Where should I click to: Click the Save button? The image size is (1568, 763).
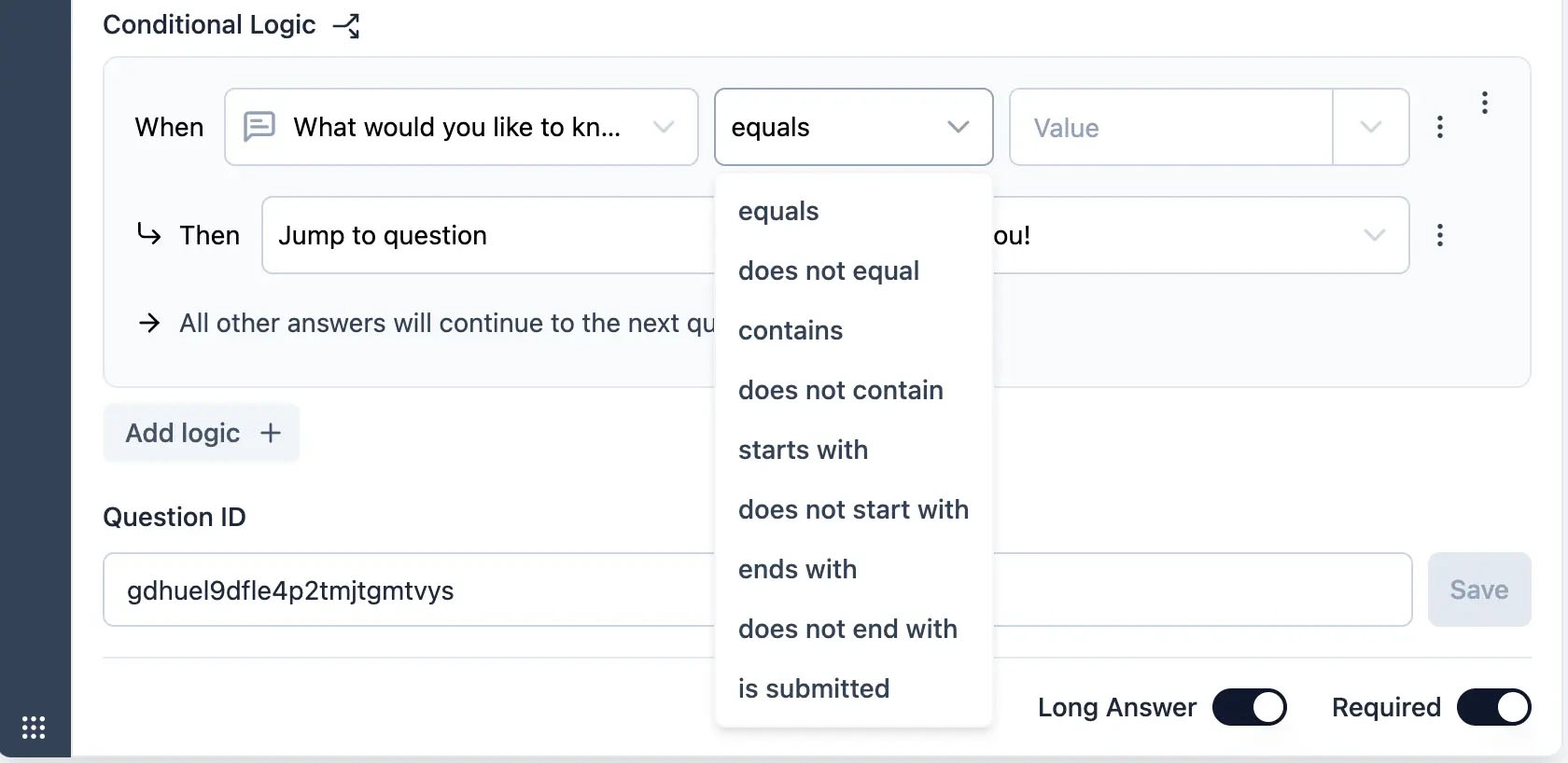(1478, 590)
